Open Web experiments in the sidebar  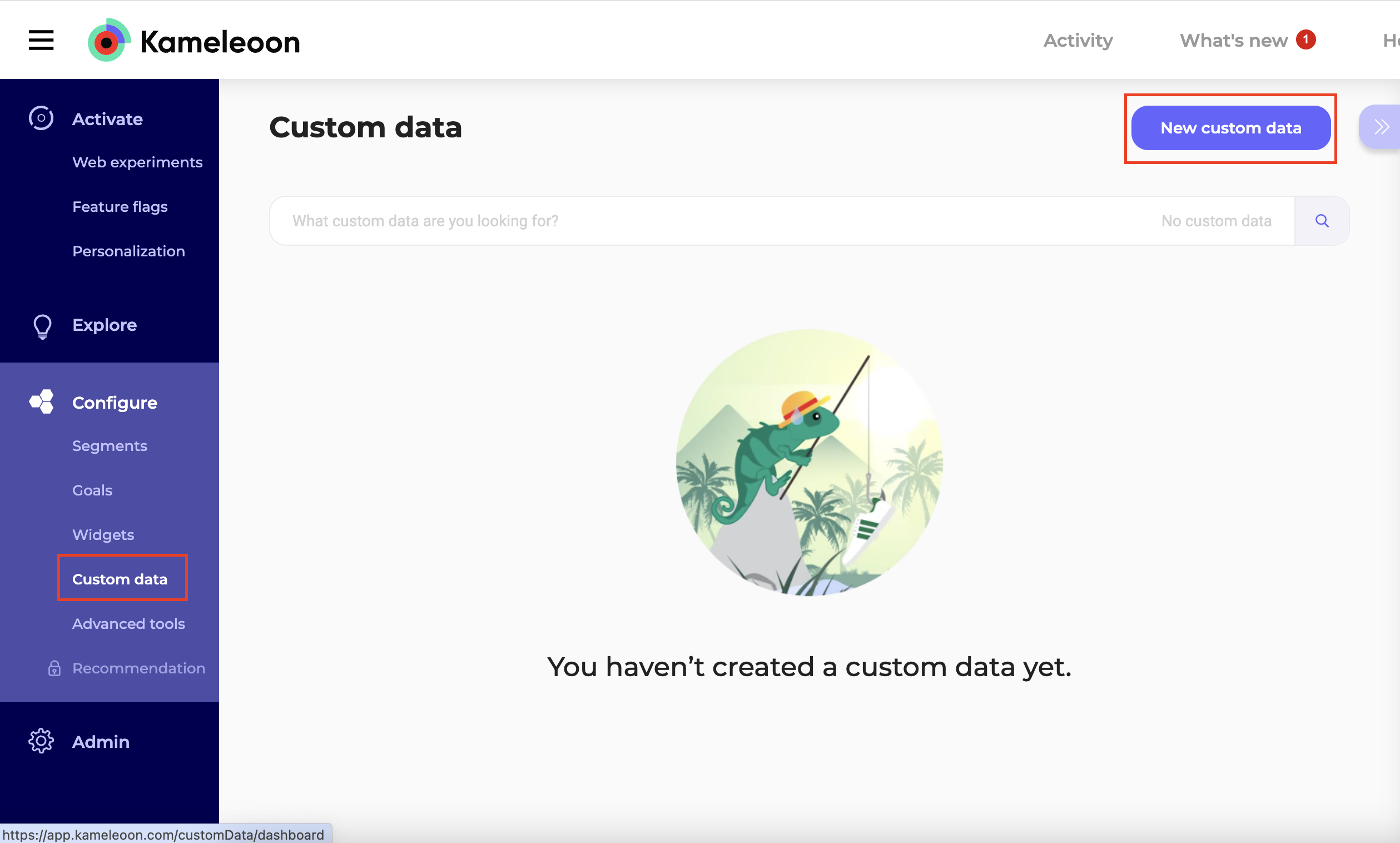click(x=137, y=162)
